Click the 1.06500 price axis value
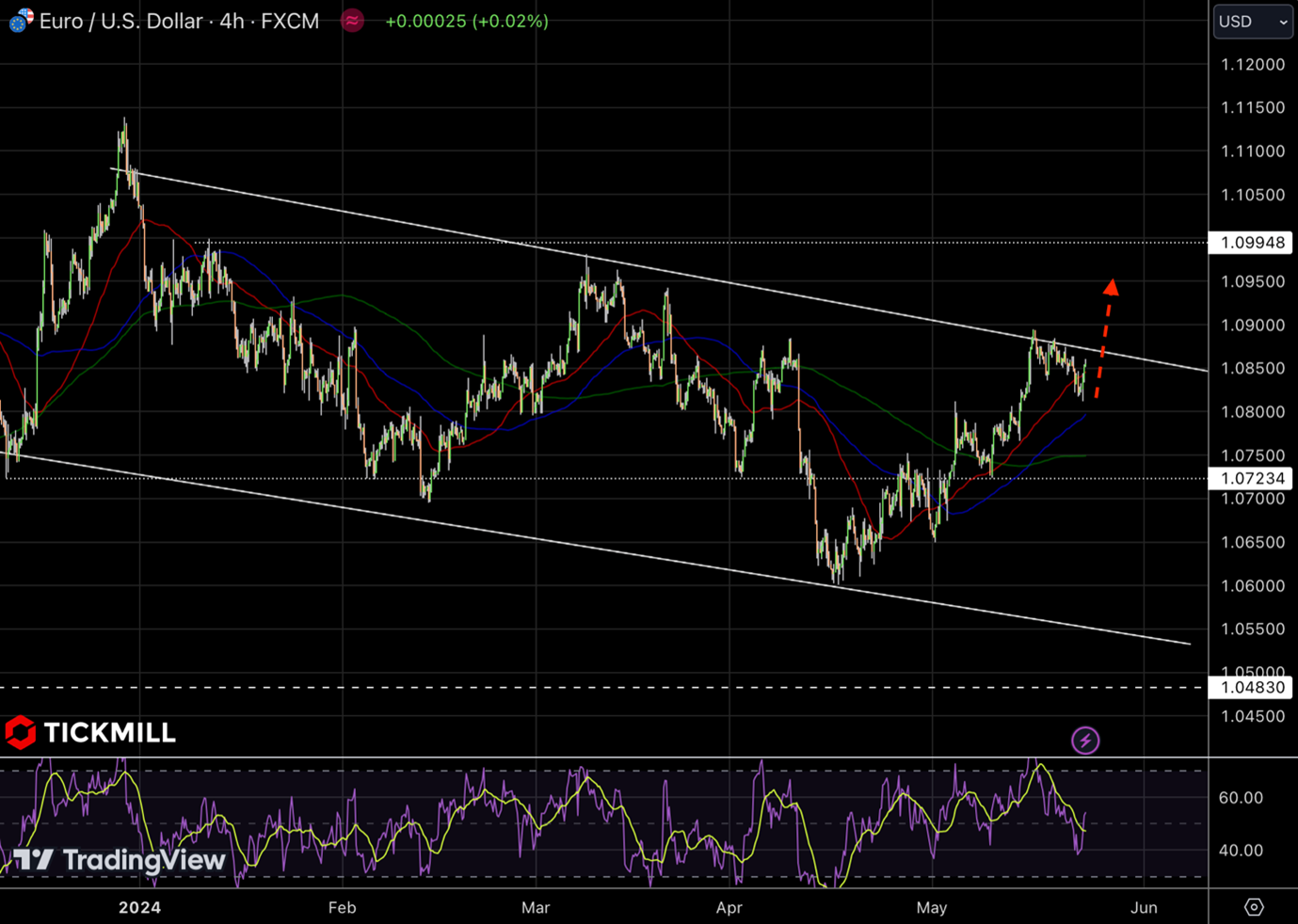This screenshot has width=1298, height=924. pos(1253,542)
